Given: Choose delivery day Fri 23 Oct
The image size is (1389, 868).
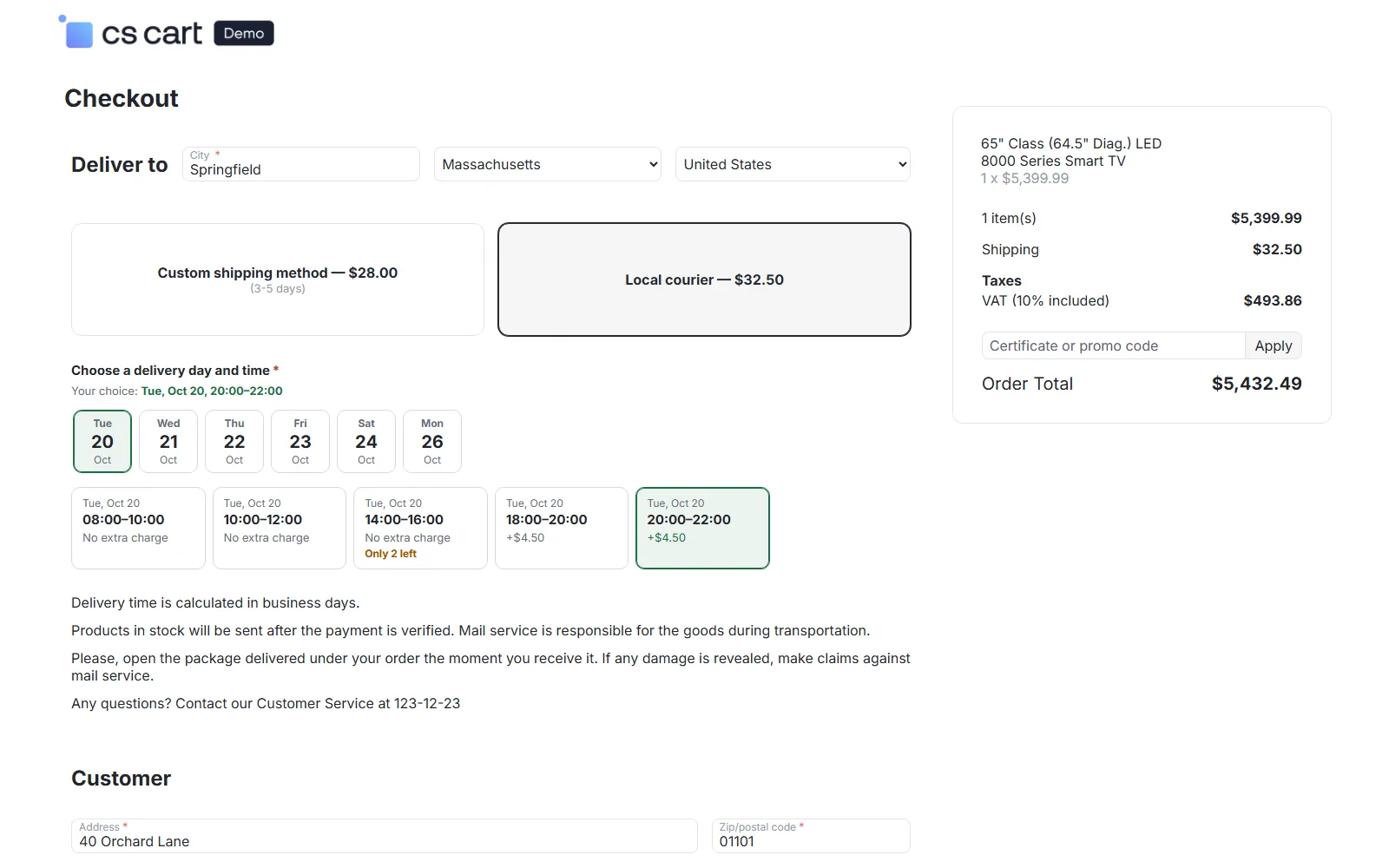Looking at the screenshot, I should click(x=300, y=441).
